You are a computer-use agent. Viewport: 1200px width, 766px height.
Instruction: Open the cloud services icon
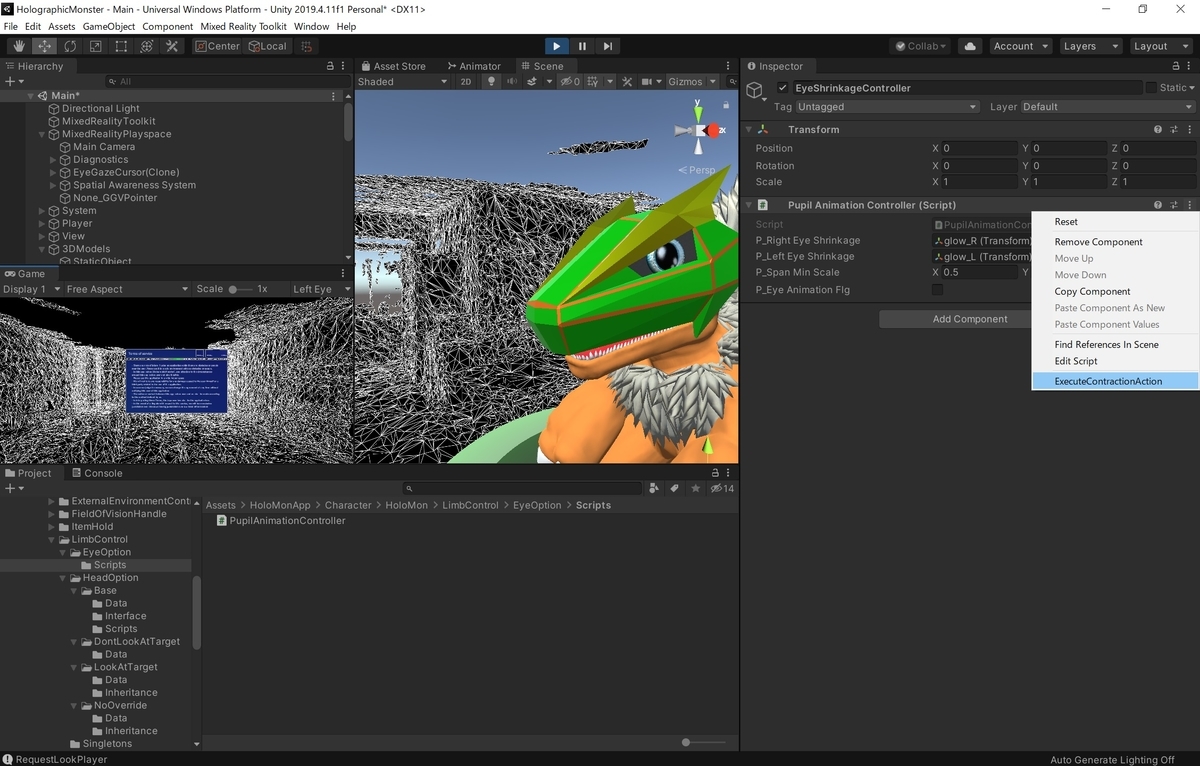970,46
